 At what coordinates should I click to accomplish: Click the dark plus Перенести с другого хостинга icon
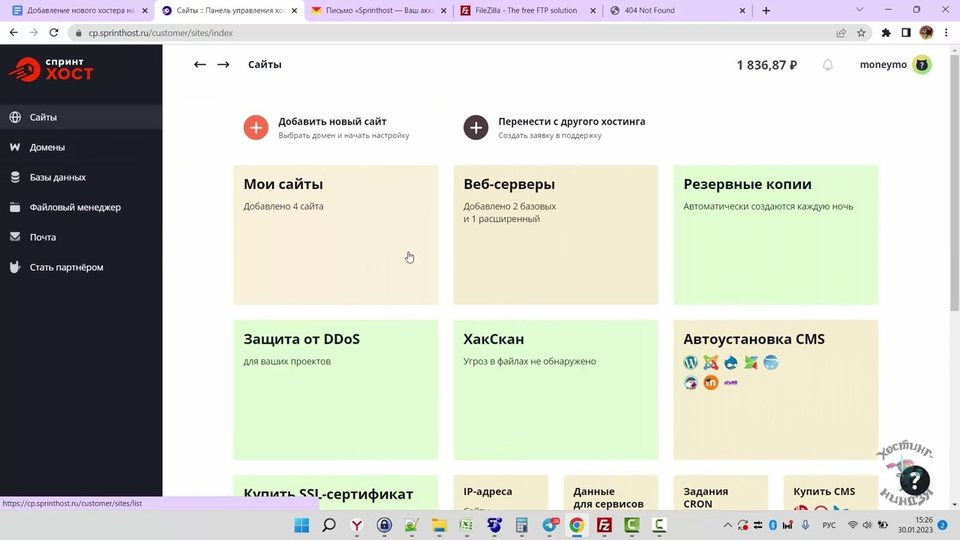[x=476, y=127]
